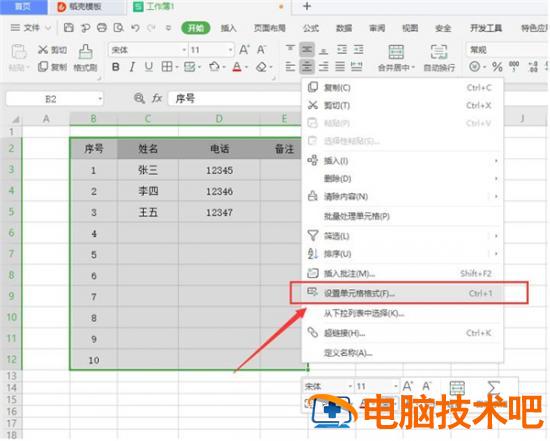The image size is (550, 441).
Task: Align text to the left
Action: (x=290, y=67)
